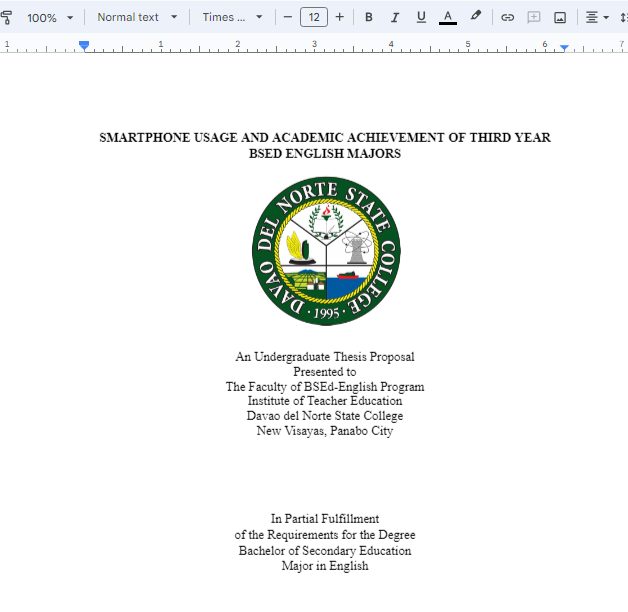The height and width of the screenshot is (612, 628).
Task: Click 'The Faculty of BSEd-English Program' line
Action: tap(325, 387)
